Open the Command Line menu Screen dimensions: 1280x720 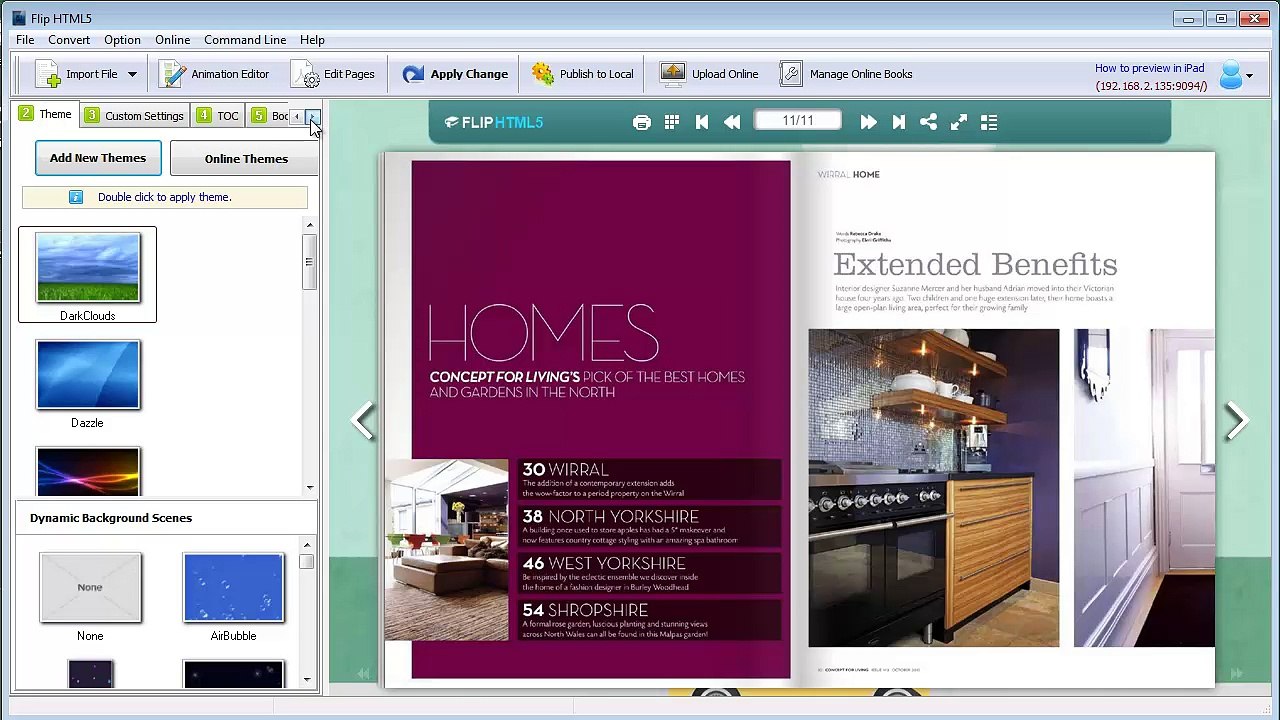(245, 40)
